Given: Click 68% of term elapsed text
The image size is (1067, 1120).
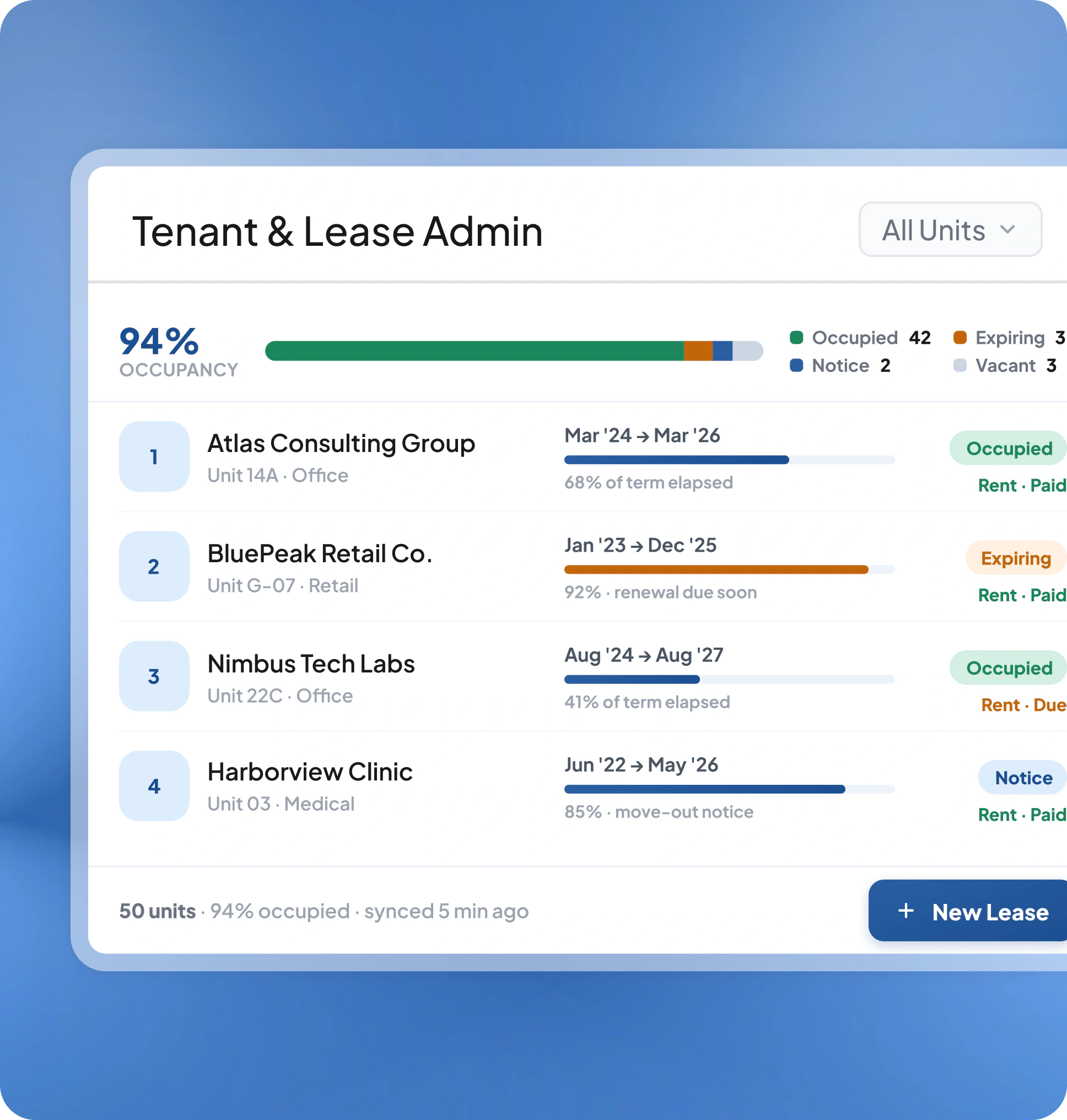Looking at the screenshot, I should [648, 482].
